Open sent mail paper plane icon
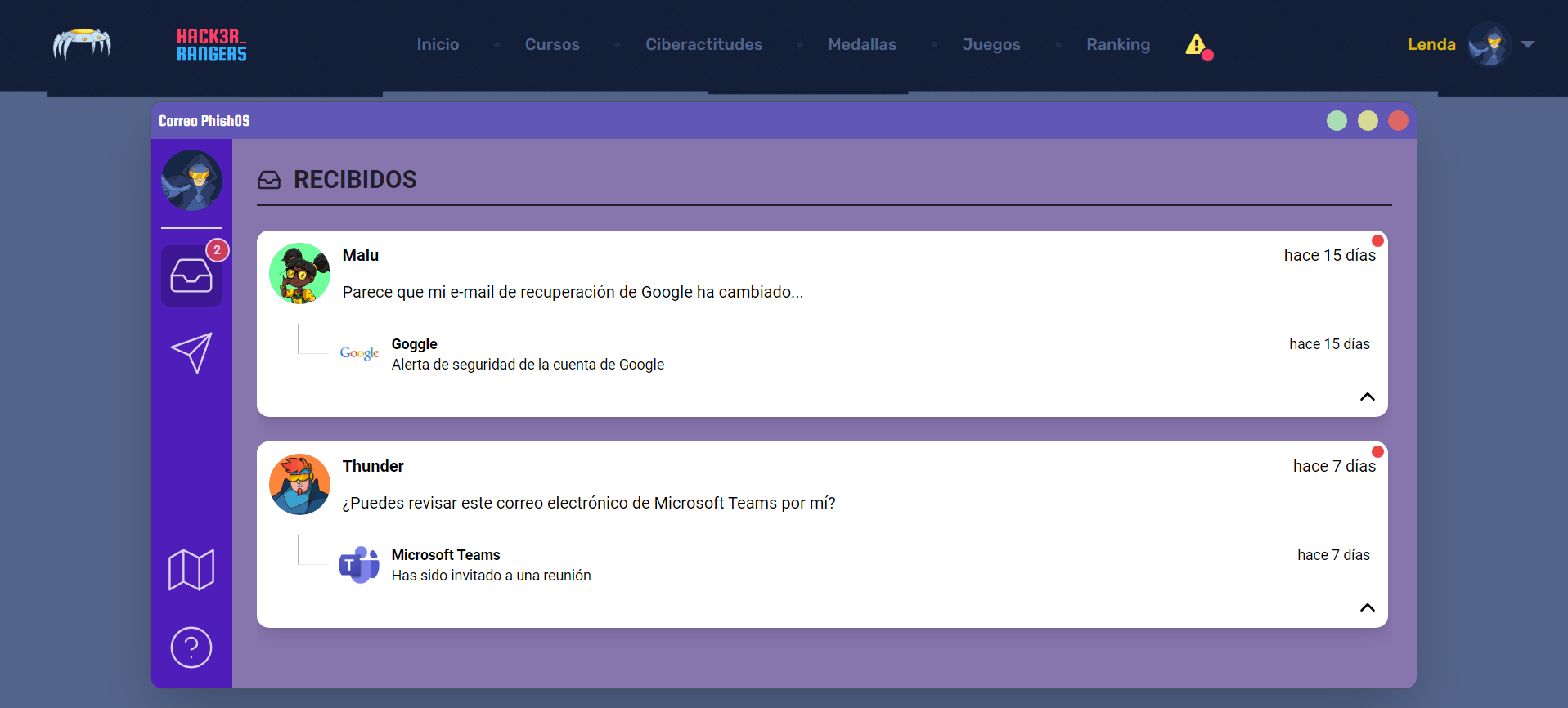Screen dimensions: 1568x708 coord(191,352)
